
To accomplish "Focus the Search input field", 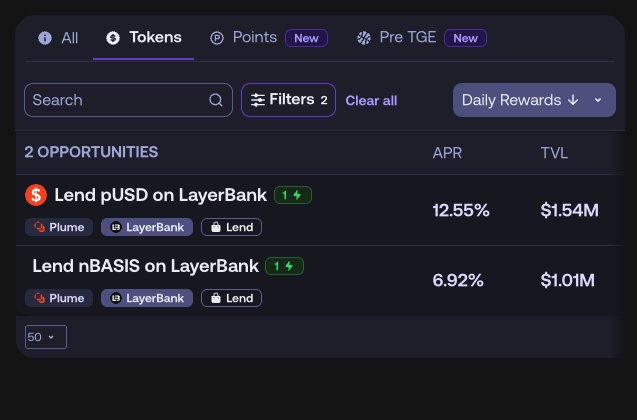I will click(115, 100).
